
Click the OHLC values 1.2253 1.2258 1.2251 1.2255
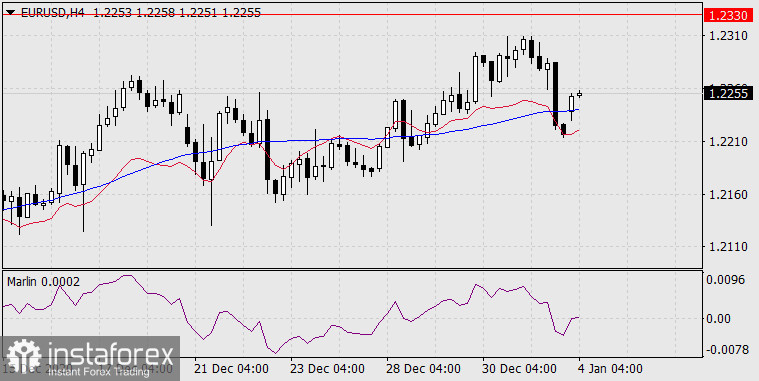pos(177,13)
